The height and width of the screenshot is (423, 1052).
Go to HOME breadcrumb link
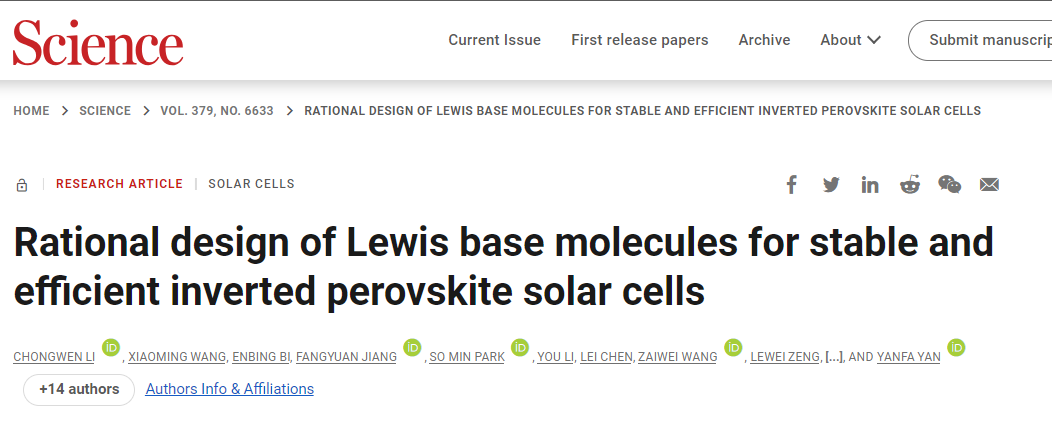31,111
